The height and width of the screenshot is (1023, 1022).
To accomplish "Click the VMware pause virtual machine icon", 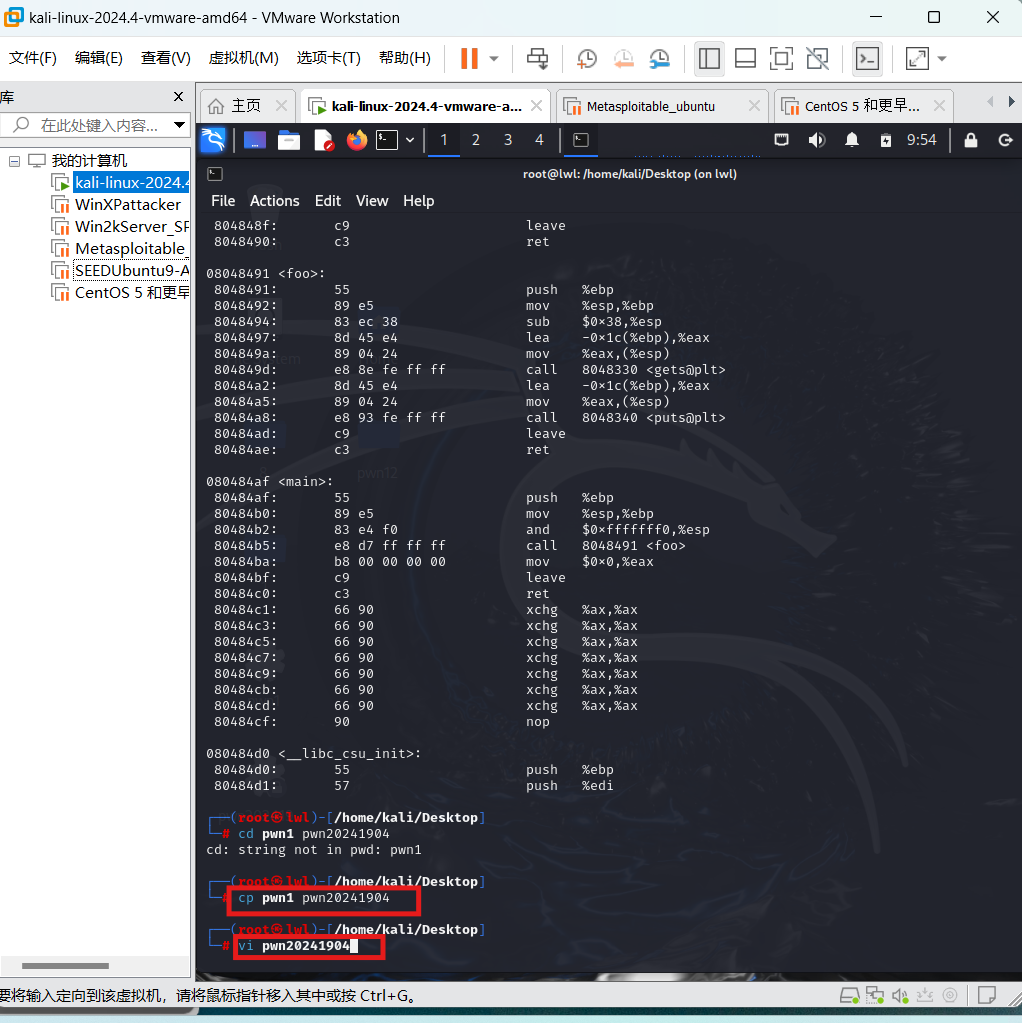I will click(x=469, y=58).
